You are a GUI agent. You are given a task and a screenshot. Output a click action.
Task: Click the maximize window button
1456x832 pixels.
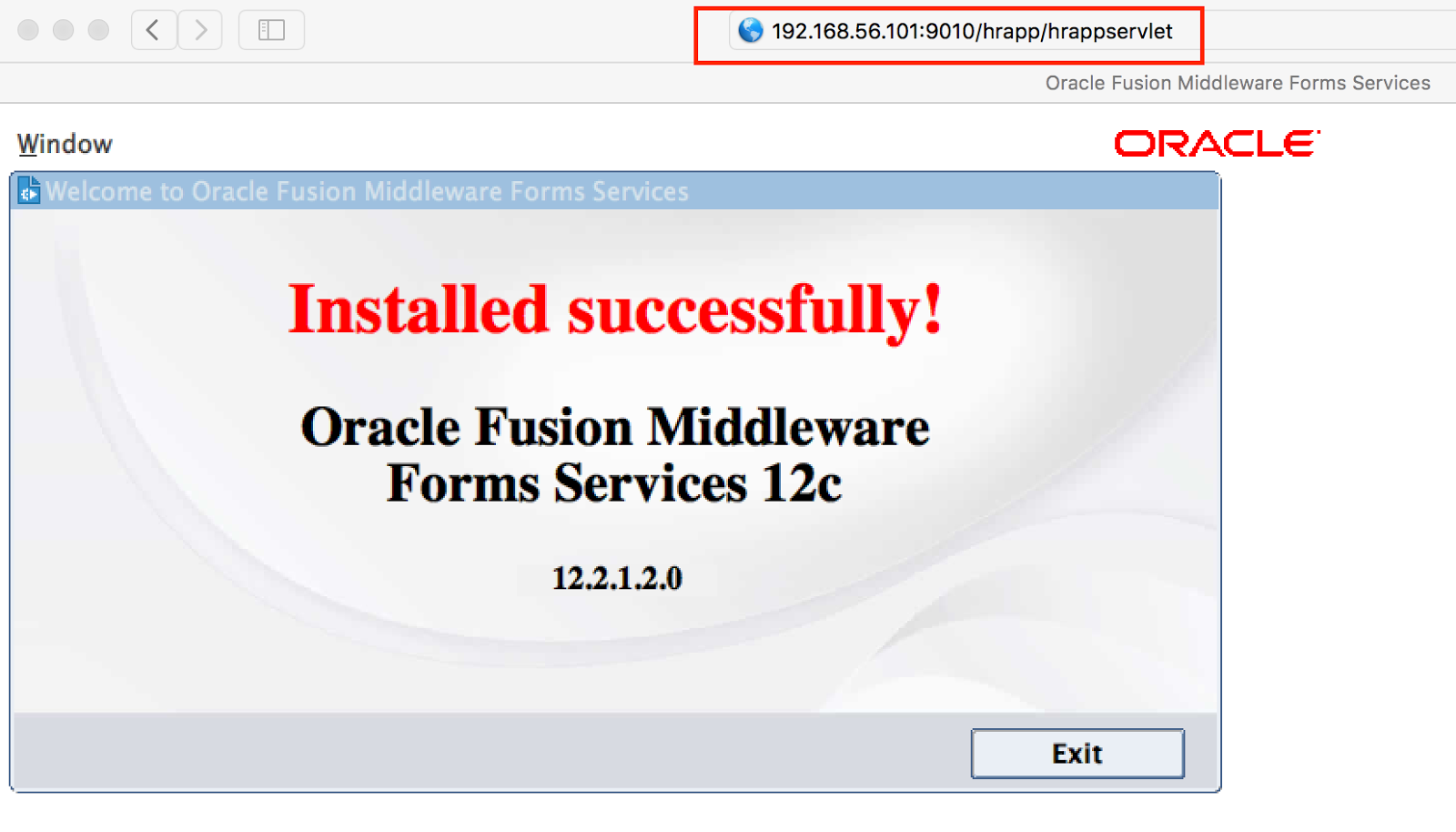98,30
